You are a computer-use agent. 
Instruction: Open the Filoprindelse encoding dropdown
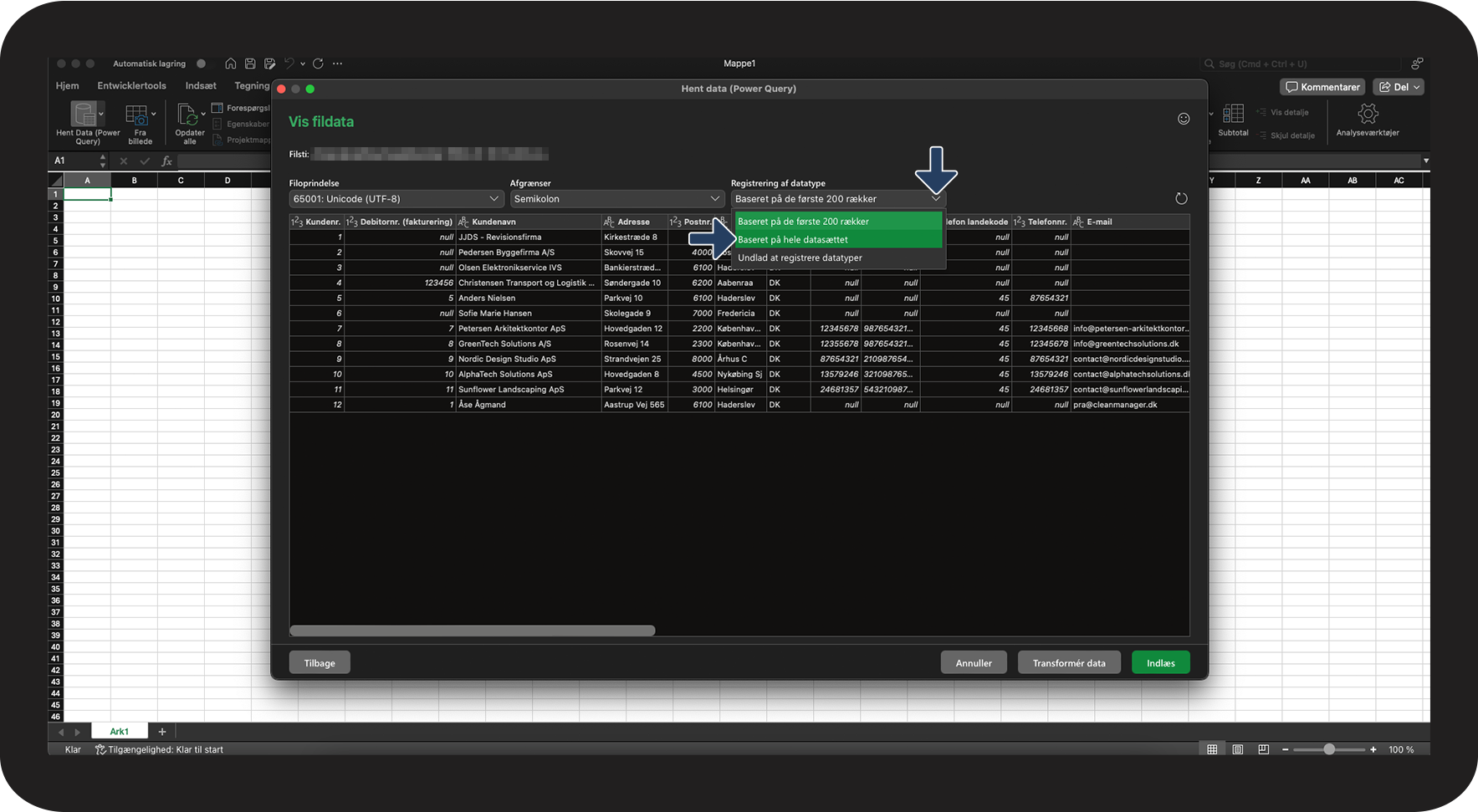point(396,199)
